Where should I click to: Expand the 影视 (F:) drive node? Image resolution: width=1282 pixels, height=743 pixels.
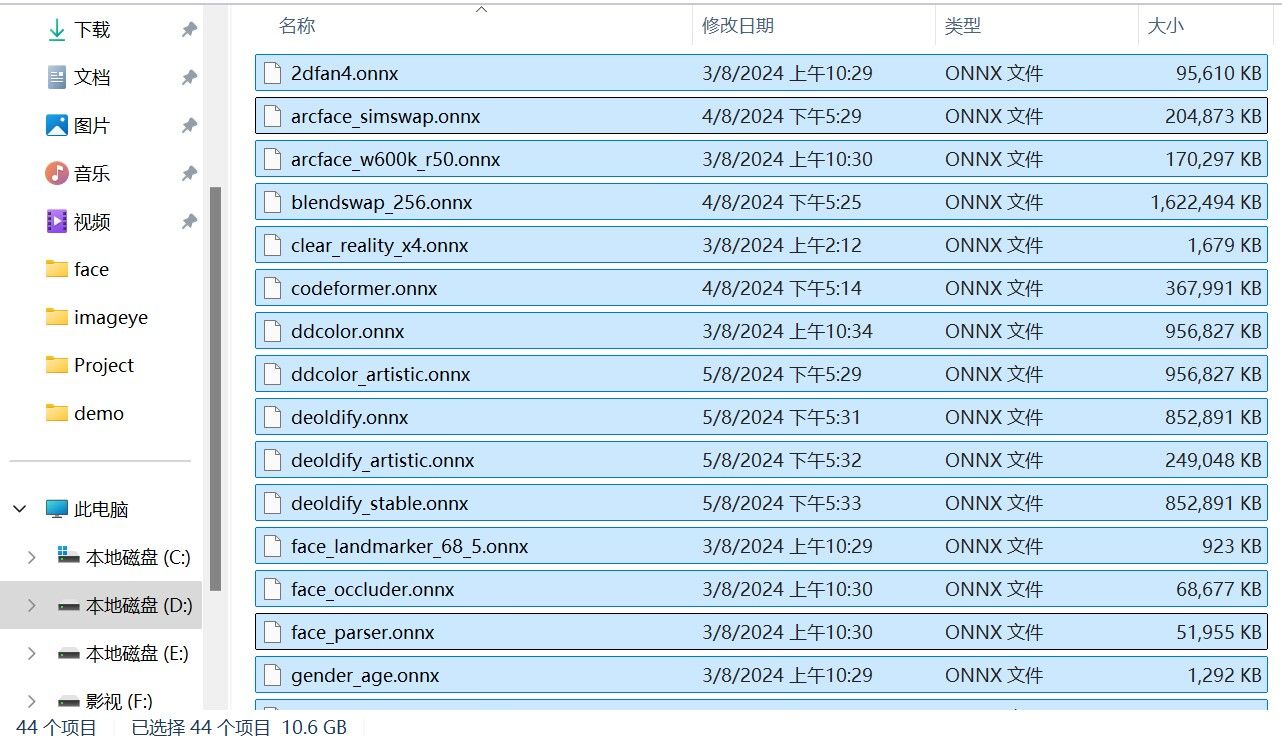31,701
